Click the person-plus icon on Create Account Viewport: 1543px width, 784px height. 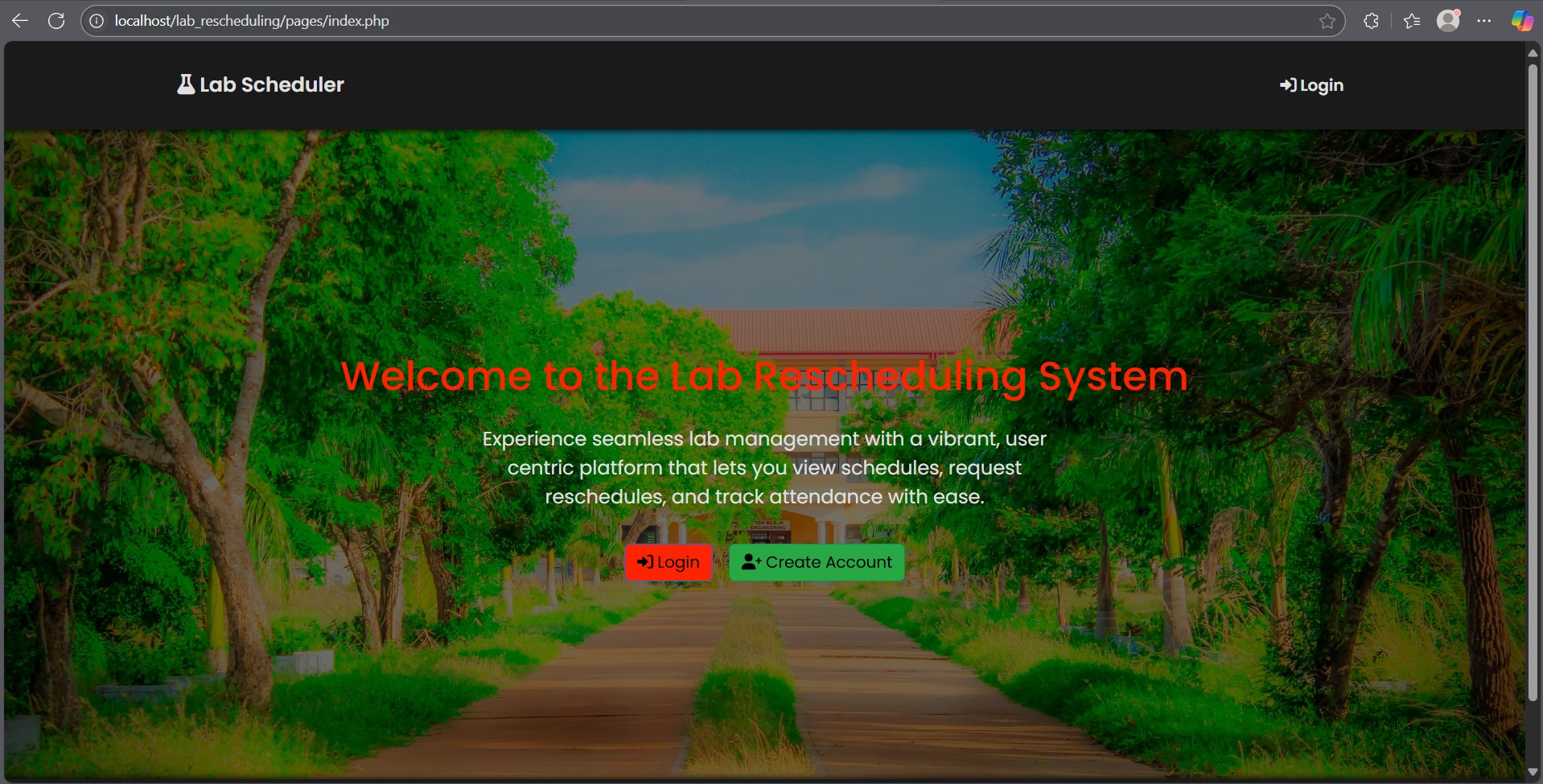point(751,562)
